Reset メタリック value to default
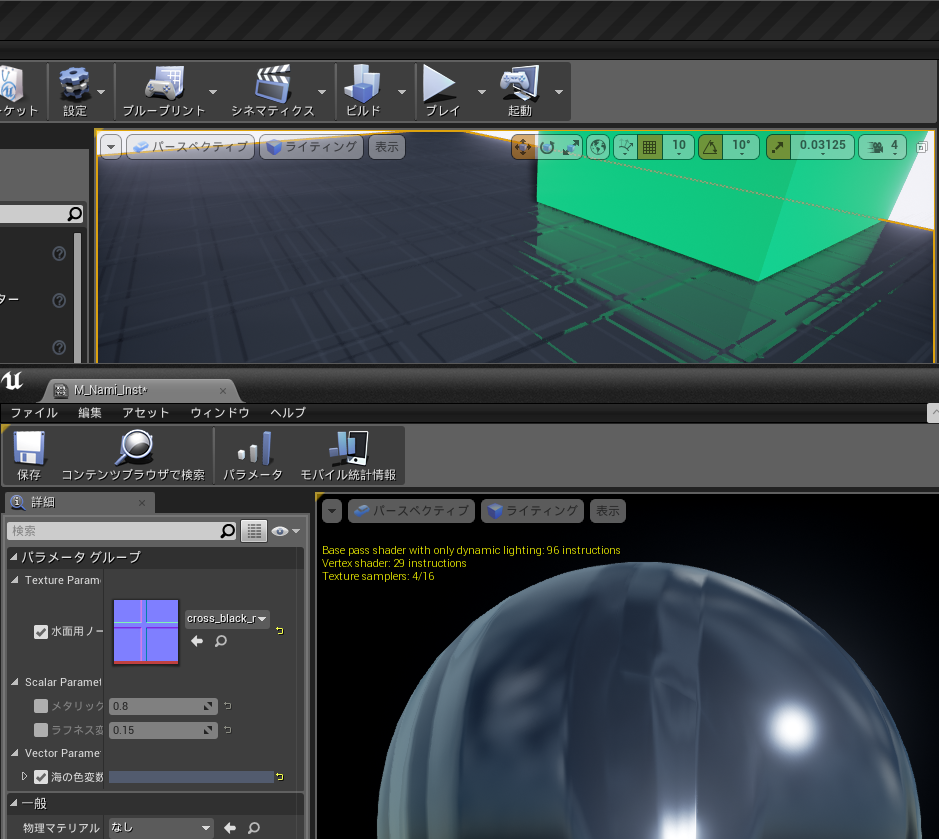Screen dimensions: 939x839 click(x=228, y=706)
